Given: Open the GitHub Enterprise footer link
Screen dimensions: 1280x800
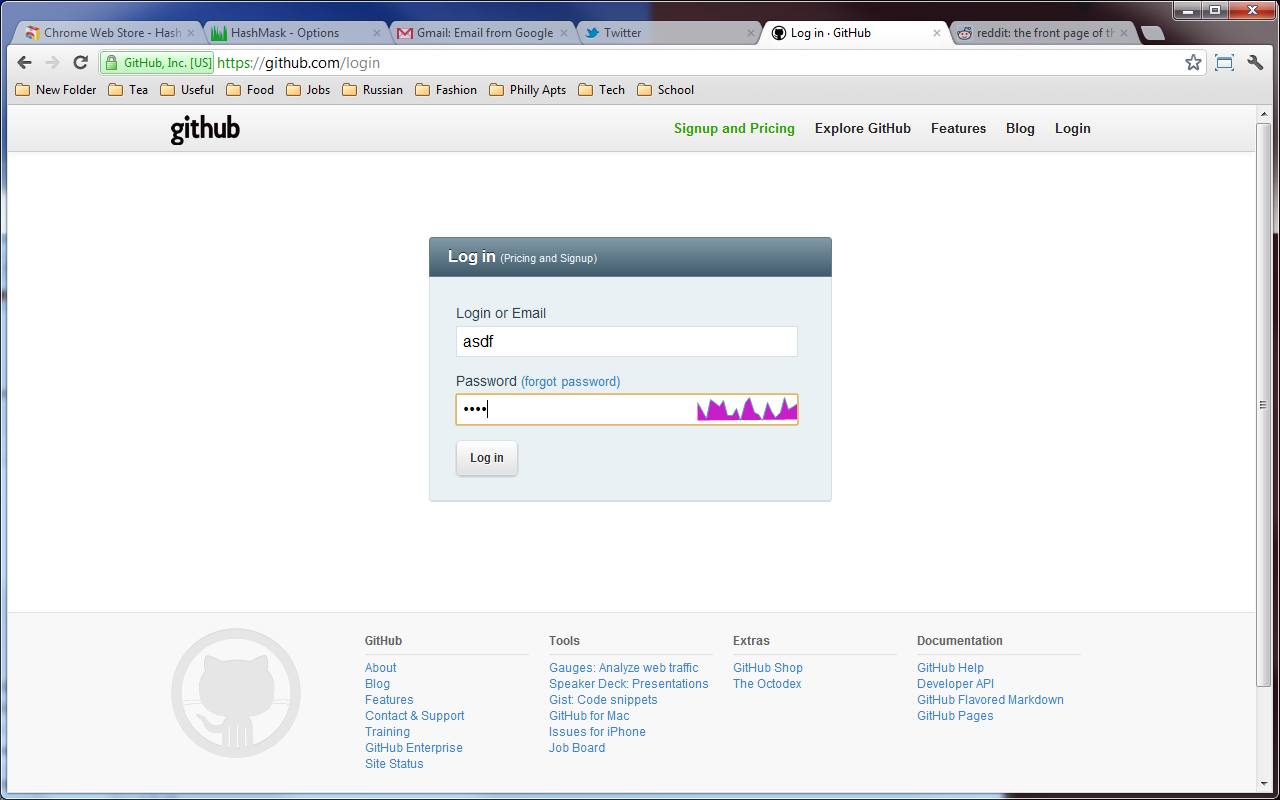Looking at the screenshot, I should point(413,748).
